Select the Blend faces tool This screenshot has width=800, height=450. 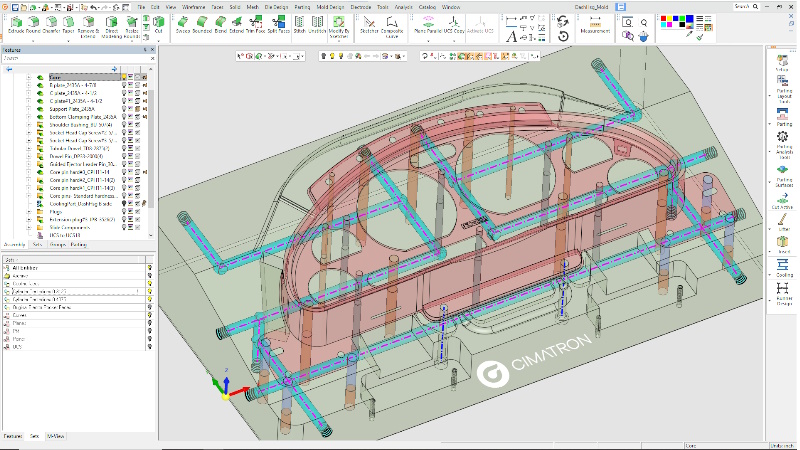click(x=220, y=24)
